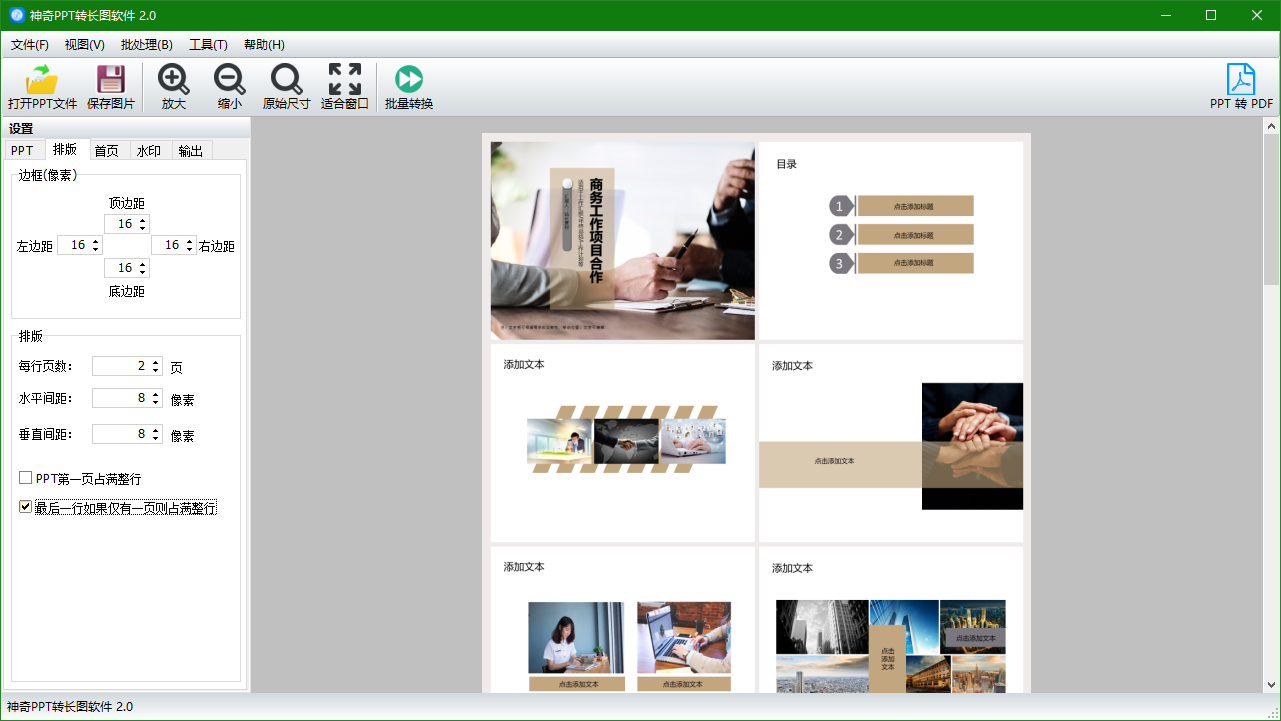Click the PPT to PDF icon
Screen dimensions: 1281x721
coord(1241,80)
